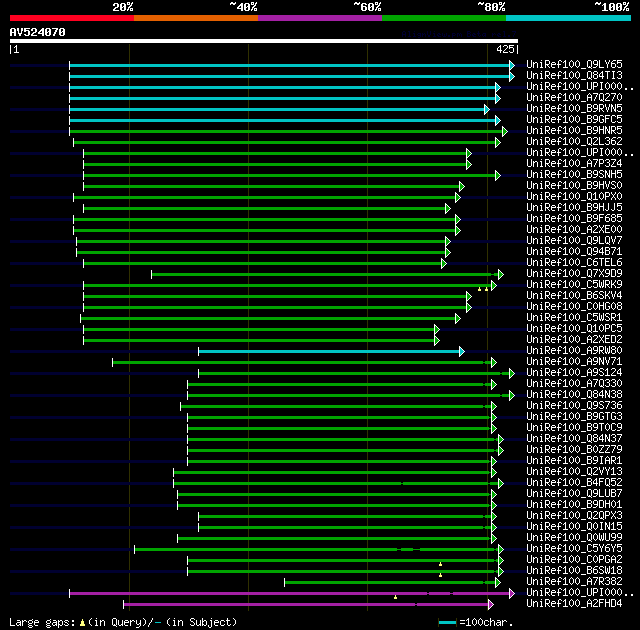Select the UniRef100_B4FQ52 label
640x630 pixels.
pyautogui.click(x=574, y=483)
